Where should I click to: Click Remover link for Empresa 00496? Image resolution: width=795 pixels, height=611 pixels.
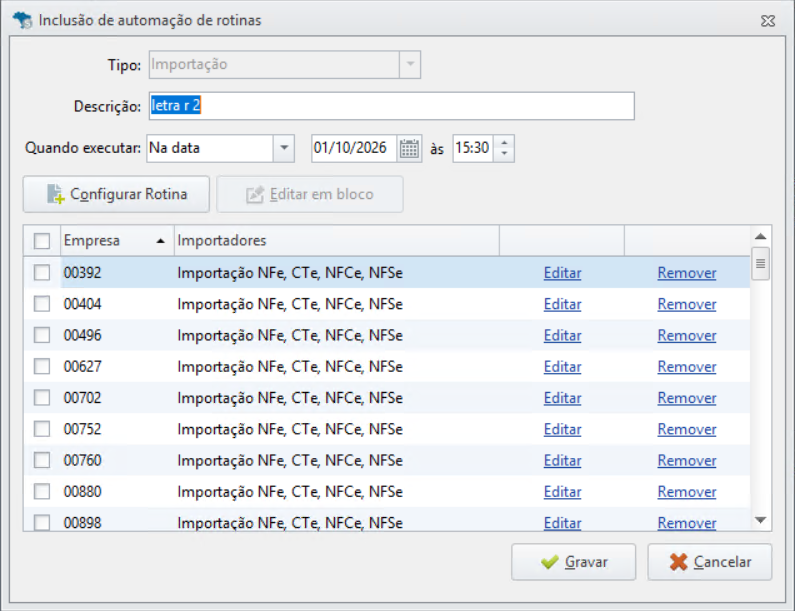point(687,336)
